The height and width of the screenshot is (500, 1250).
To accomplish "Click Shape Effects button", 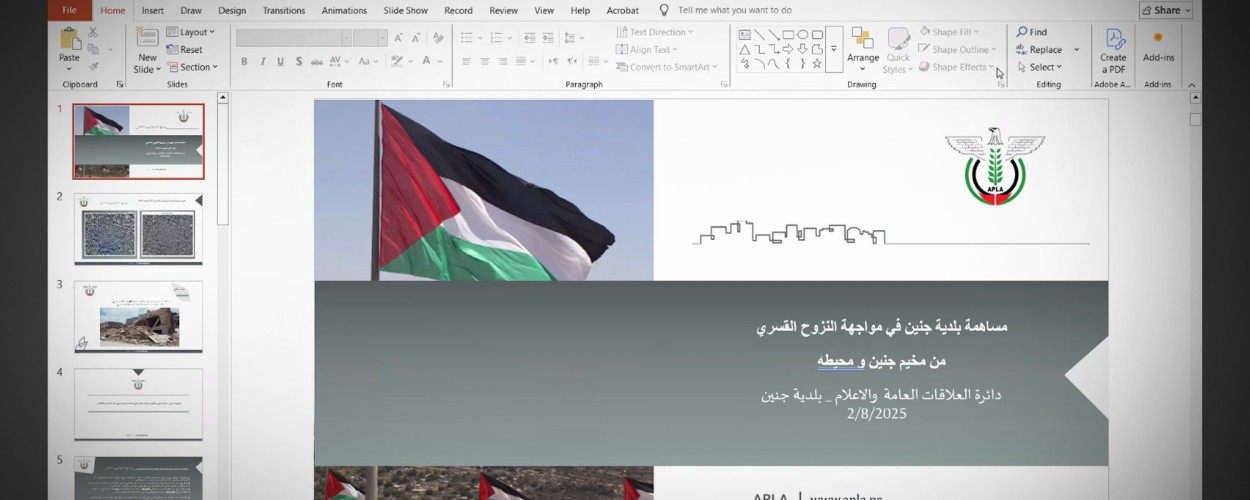I will coord(957,67).
